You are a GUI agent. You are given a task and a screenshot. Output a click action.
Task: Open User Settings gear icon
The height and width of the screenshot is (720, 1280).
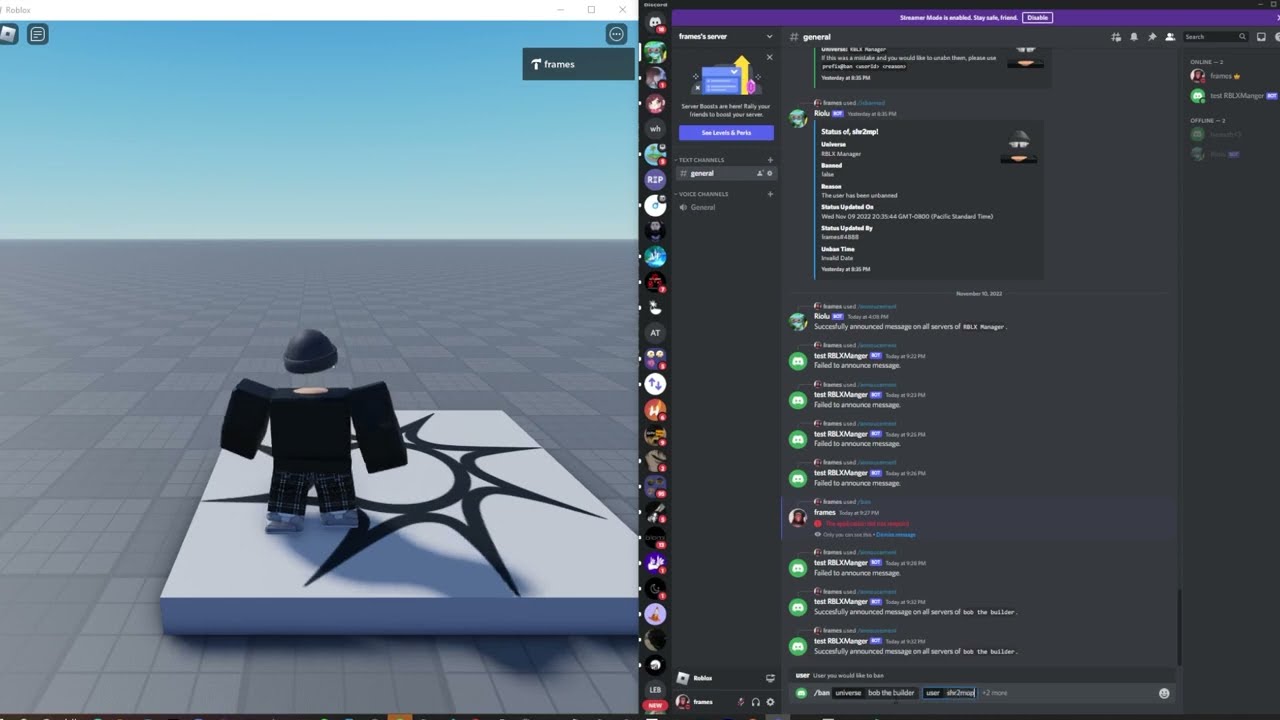[769, 702]
